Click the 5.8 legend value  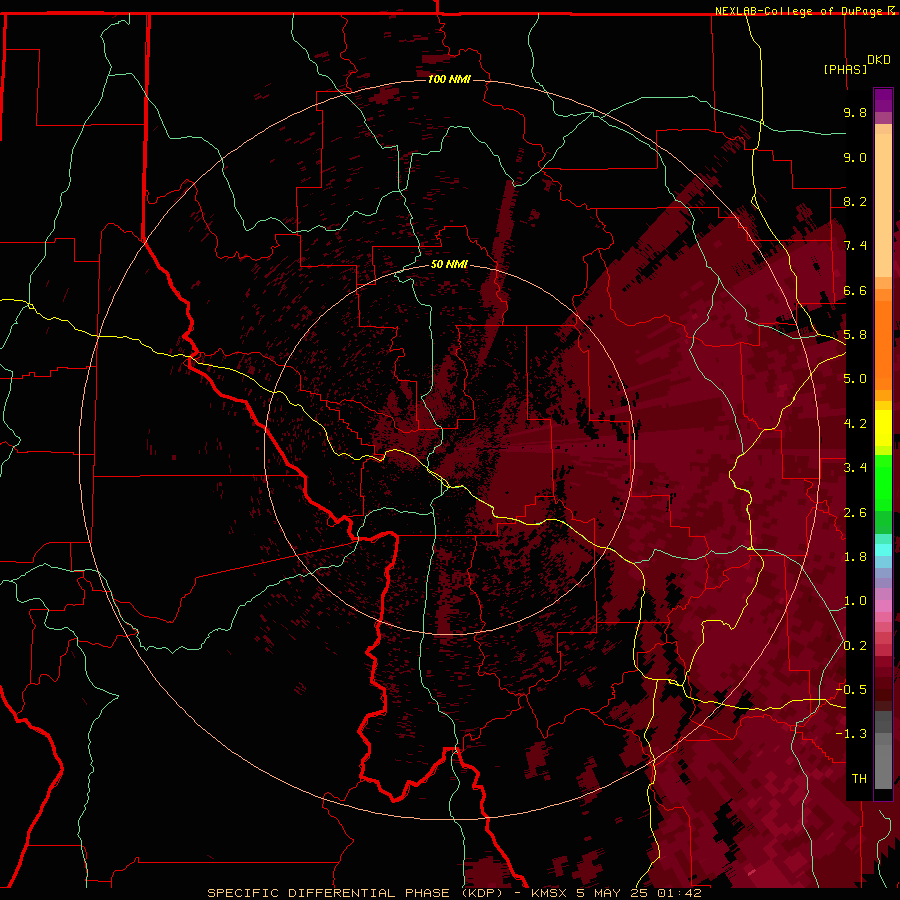[855, 335]
